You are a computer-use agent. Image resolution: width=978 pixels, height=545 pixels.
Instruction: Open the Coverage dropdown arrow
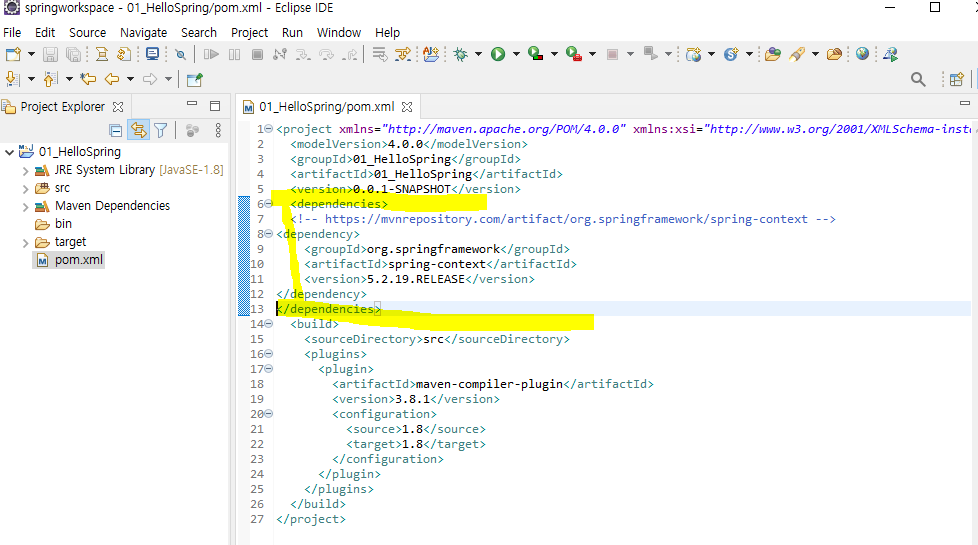[554, 54]
